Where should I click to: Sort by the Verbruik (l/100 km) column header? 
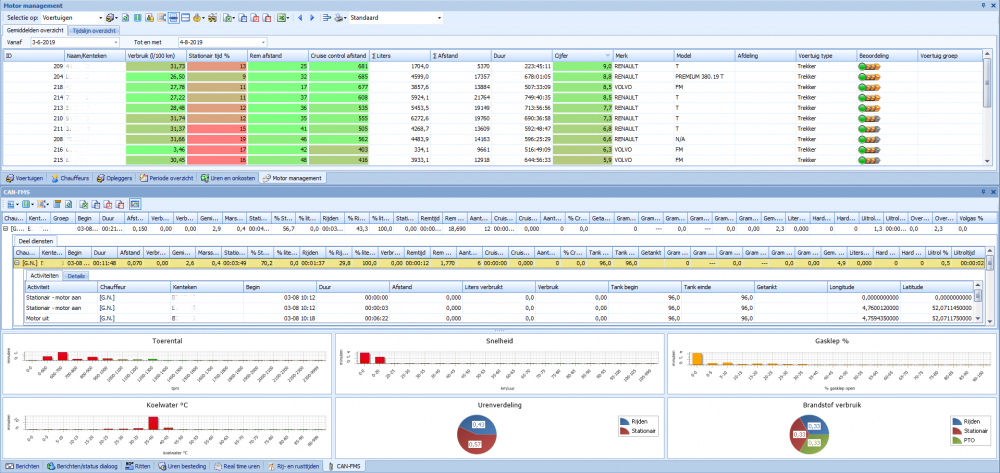point(156,56)
